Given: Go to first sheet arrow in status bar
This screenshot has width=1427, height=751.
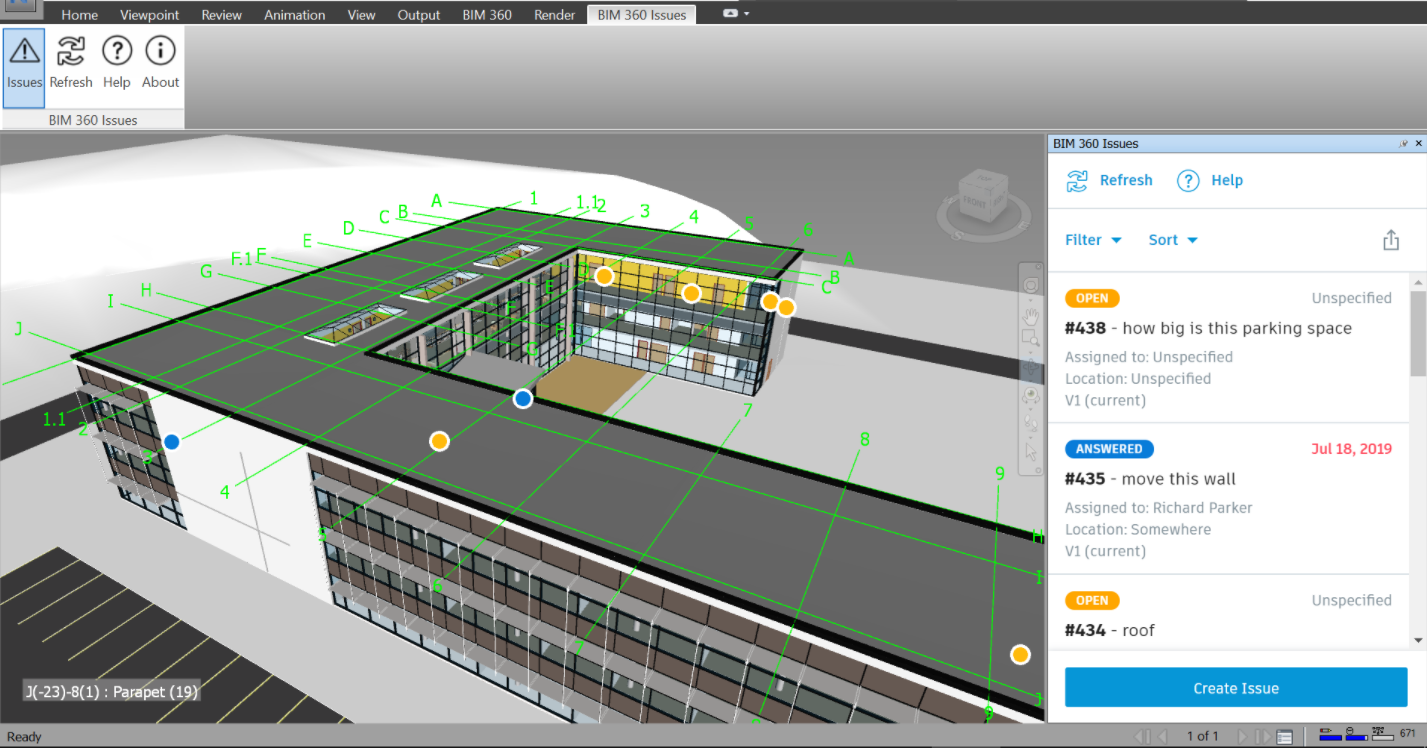Looking at the screenshot, I should [1140, 737].
